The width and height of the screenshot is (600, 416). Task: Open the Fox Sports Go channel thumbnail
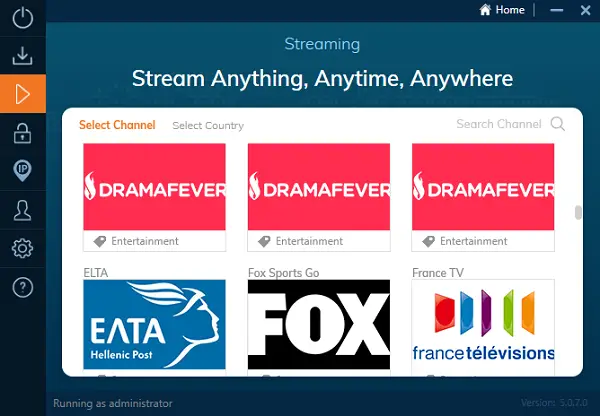tap(319, 325)
